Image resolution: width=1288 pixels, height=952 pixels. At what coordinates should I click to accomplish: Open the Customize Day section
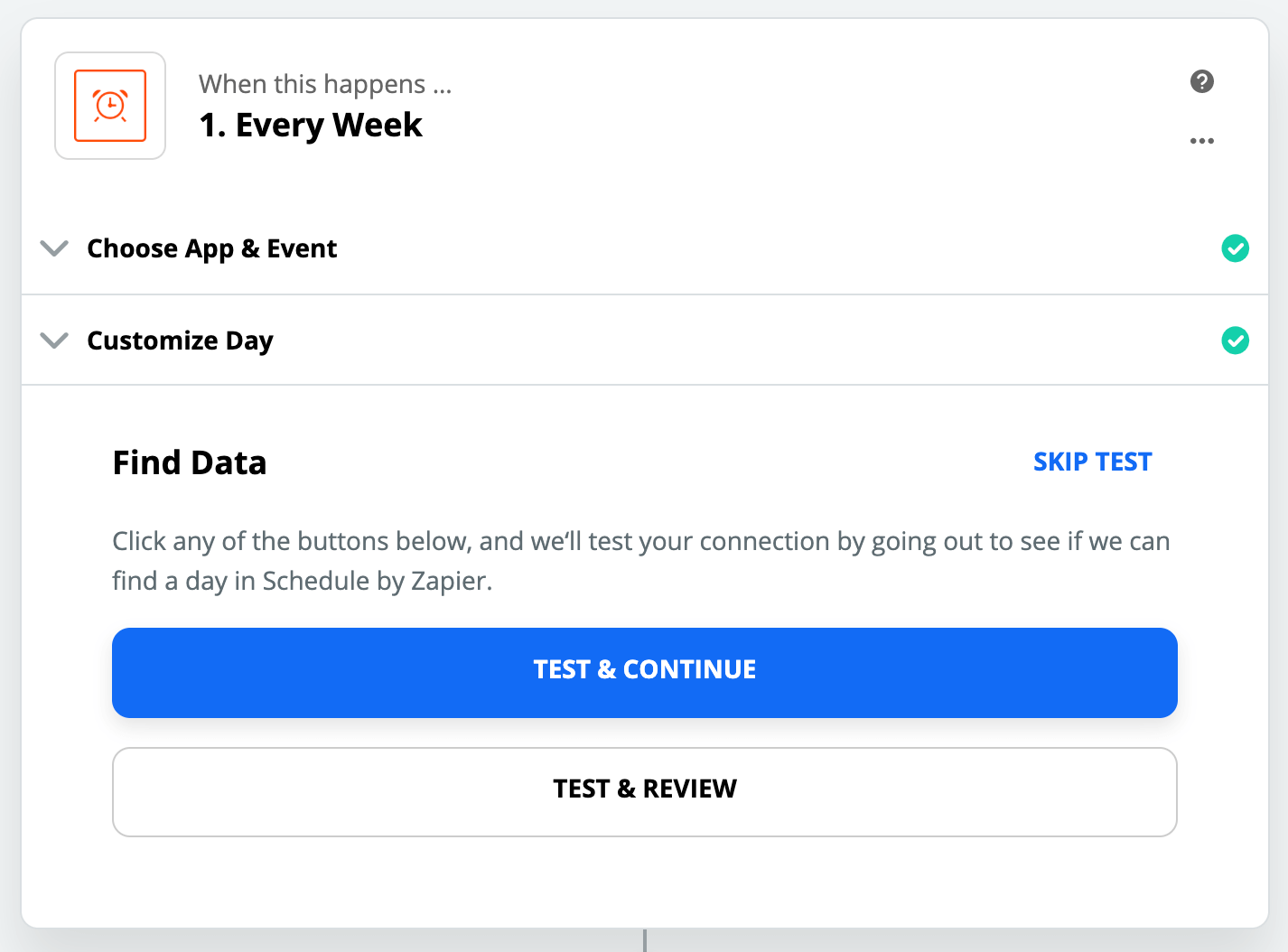(180, 341)
